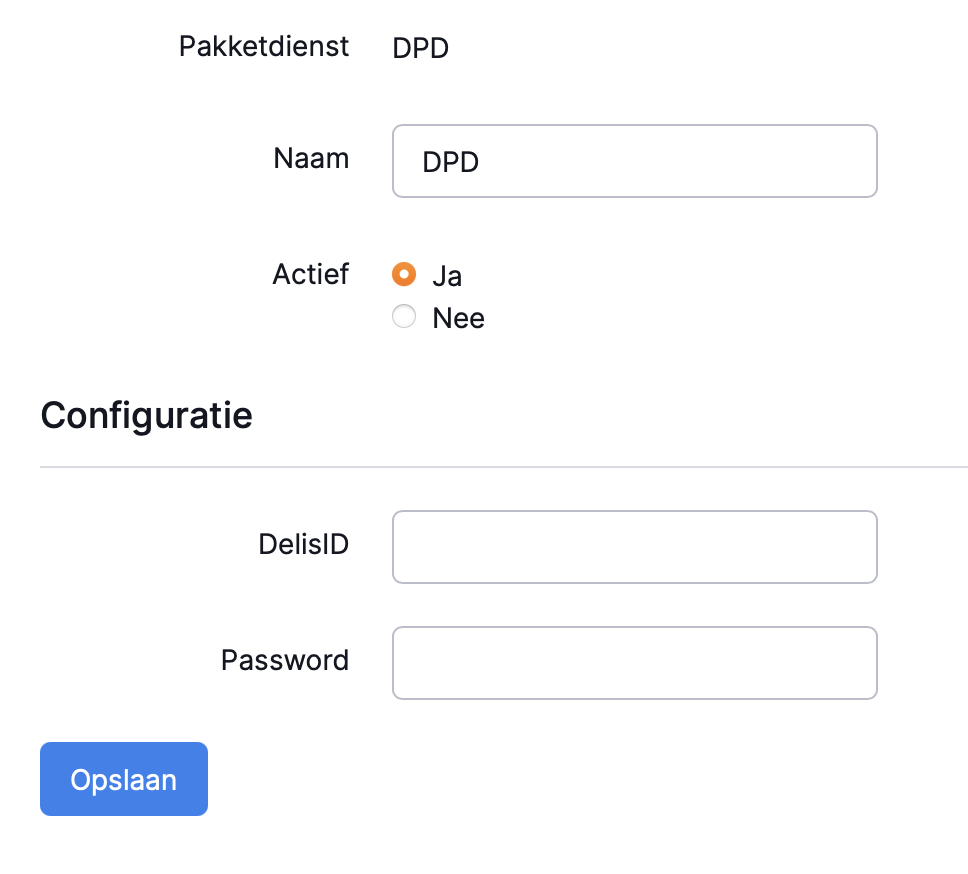Focus the Password input box
Image resolution: width=968 pixels, height=874 pixels.
634,663
